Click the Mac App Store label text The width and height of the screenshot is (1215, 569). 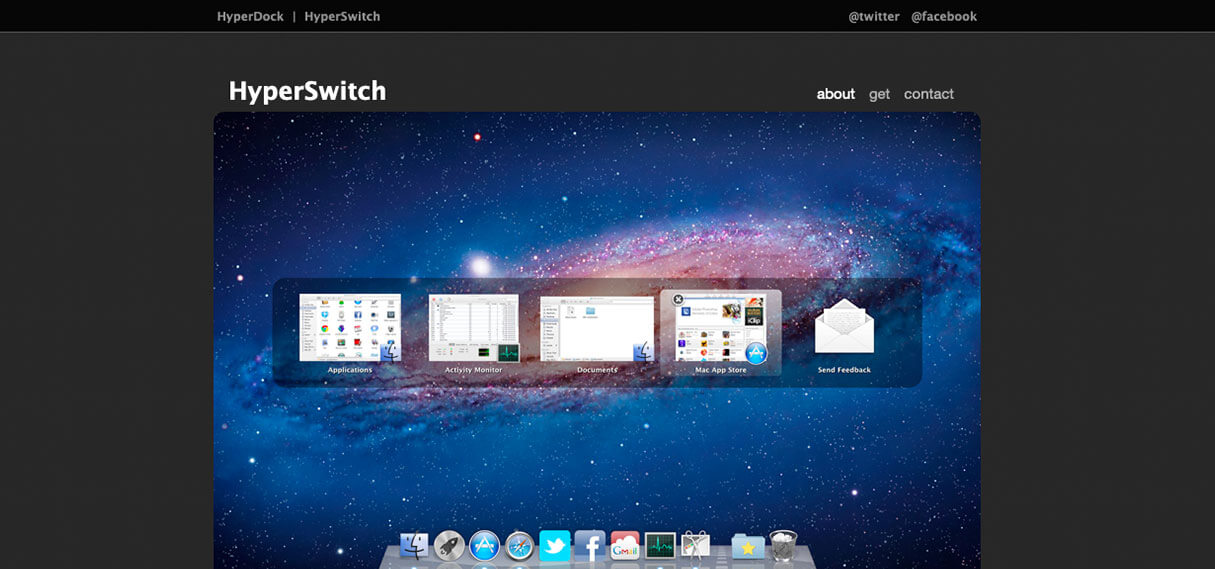[721, 370]
